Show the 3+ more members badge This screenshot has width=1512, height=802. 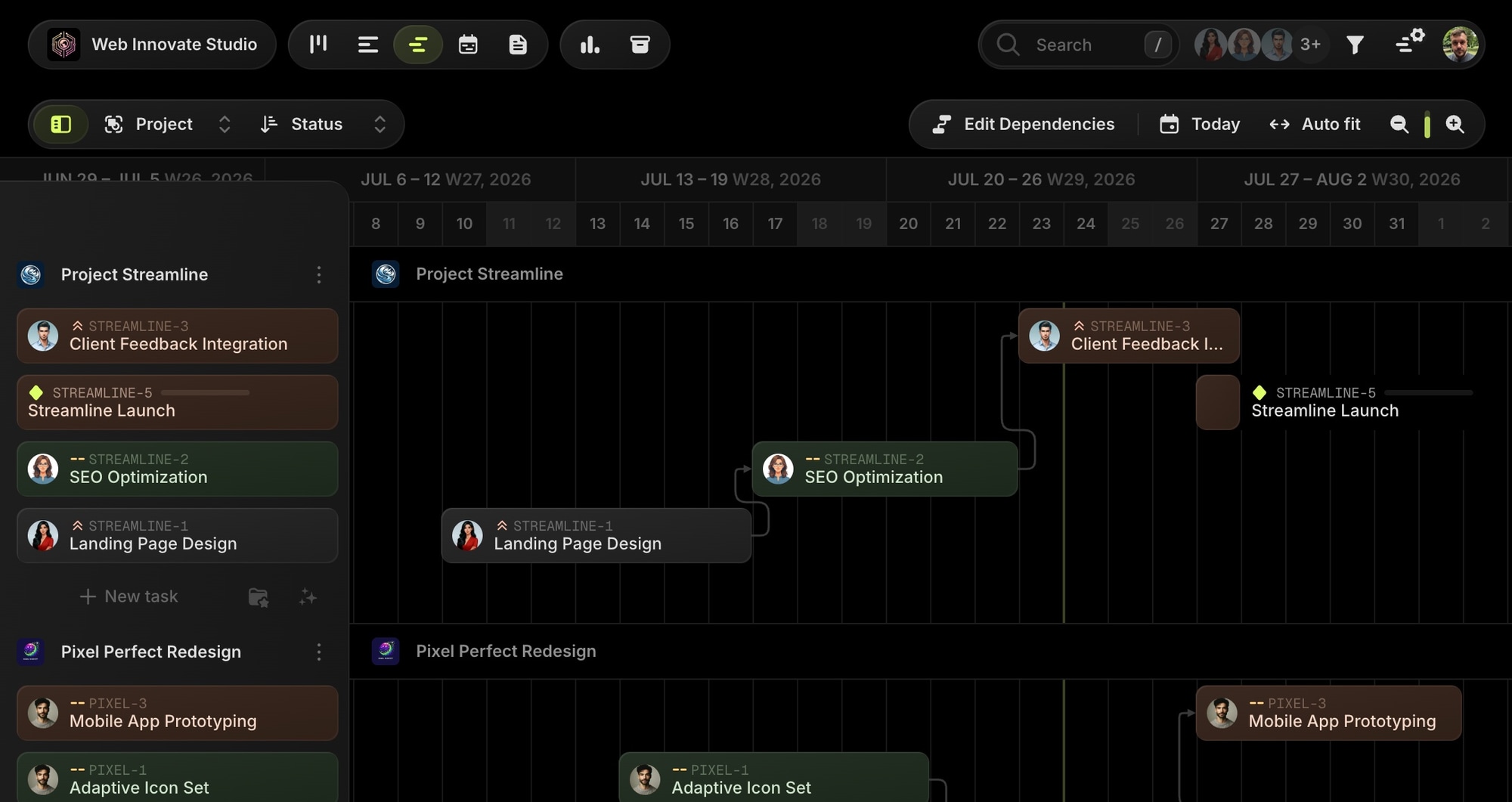1310,45
